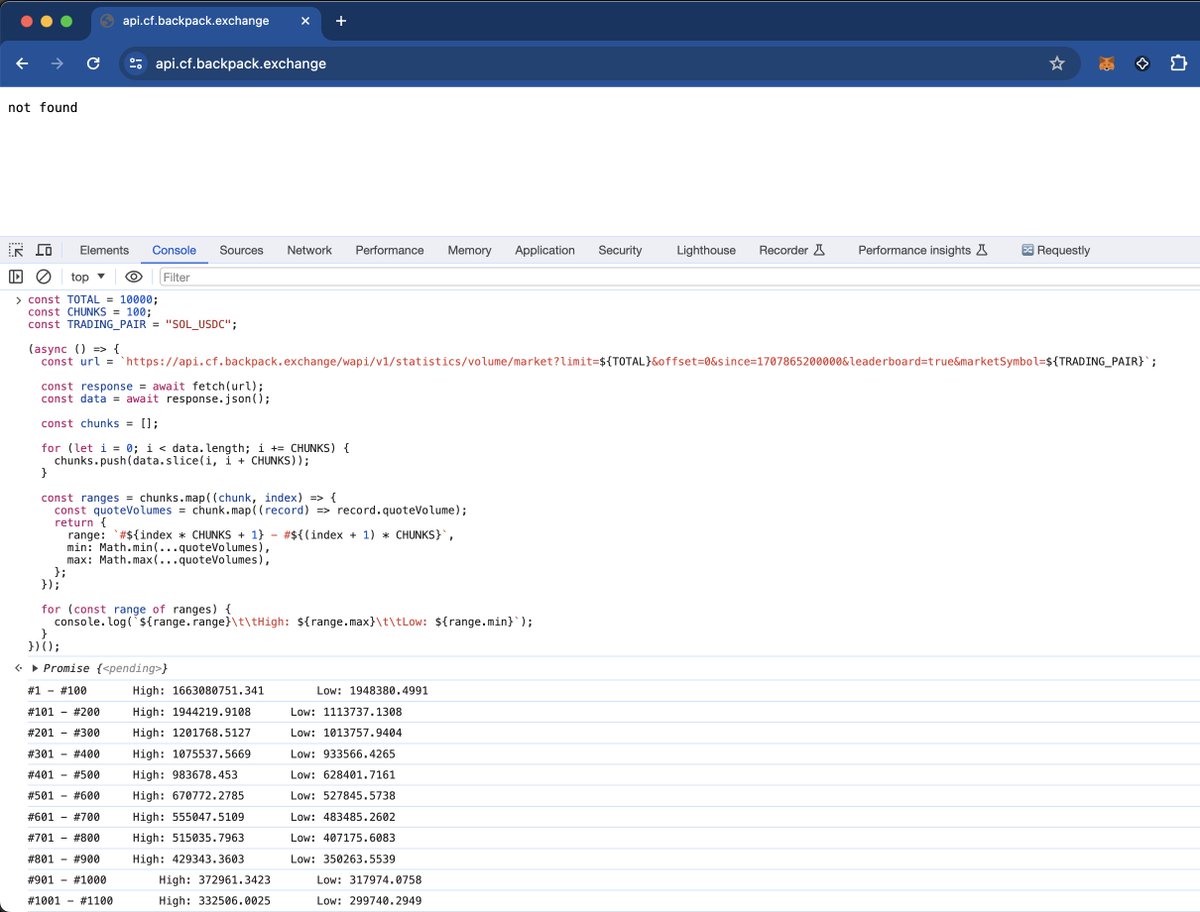Screen dimensions: 1200x912
Task: Click the '#1 – #100' log row
Action: [x=600, y=690]
